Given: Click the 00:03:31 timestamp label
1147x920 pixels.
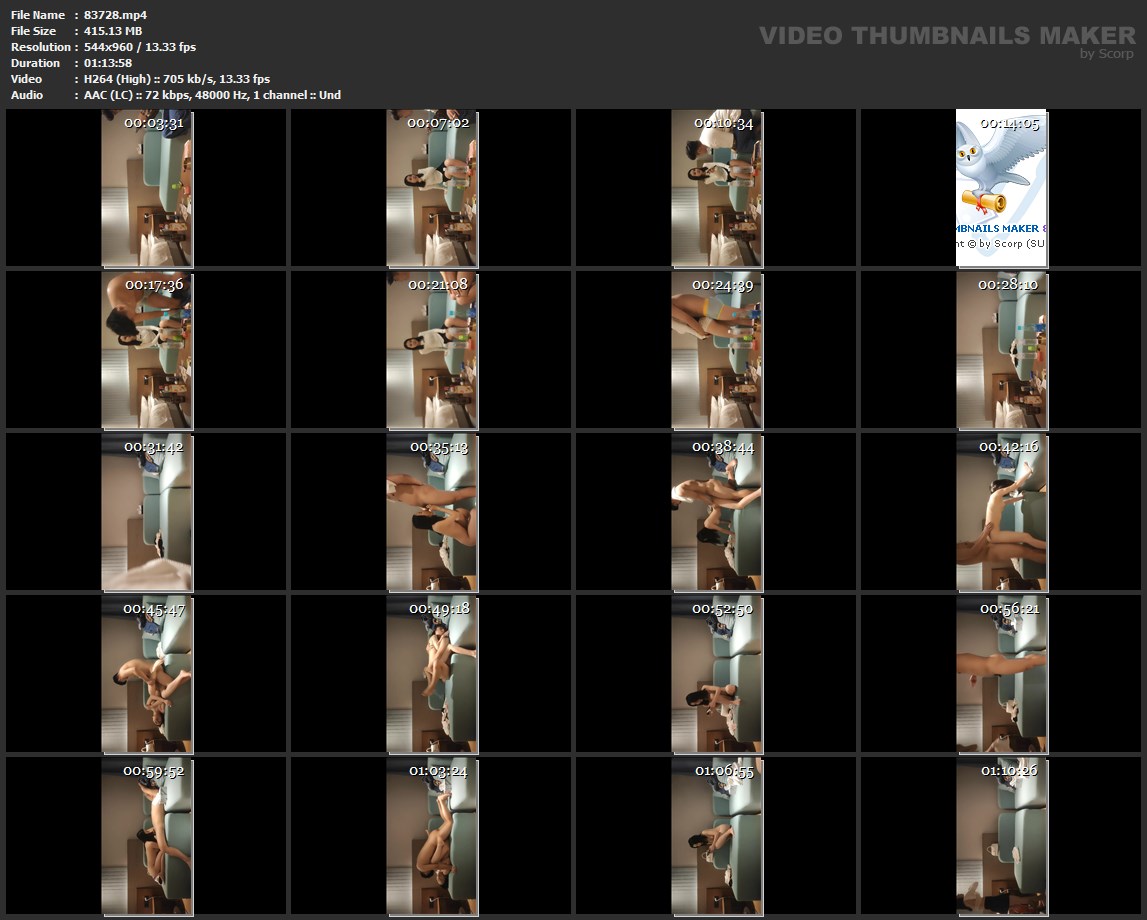Looking at the screenshot, I should [153, 124].
